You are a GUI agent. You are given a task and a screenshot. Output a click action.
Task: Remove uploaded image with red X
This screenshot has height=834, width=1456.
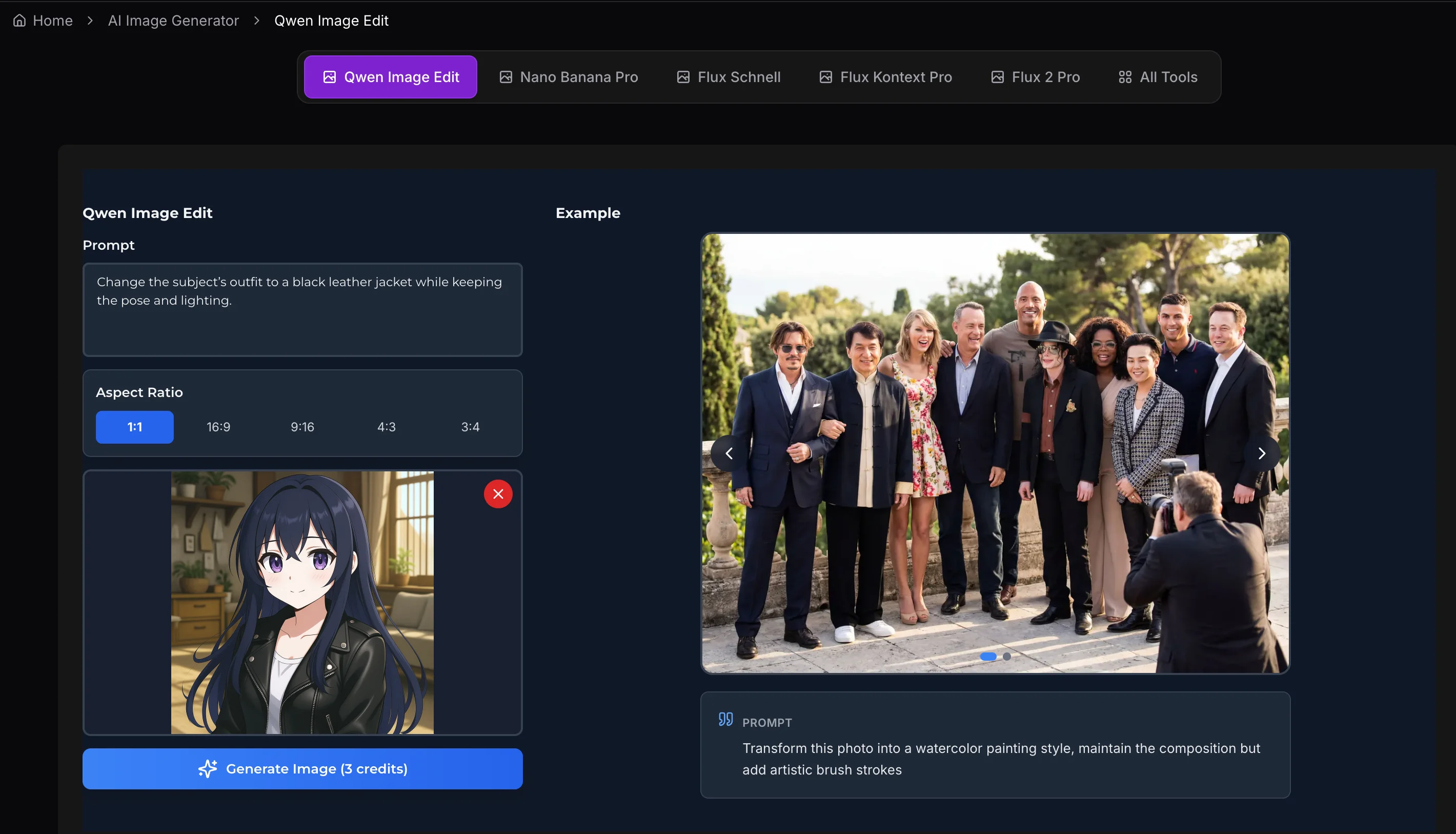pyautogui.click(x=497, y=494)
